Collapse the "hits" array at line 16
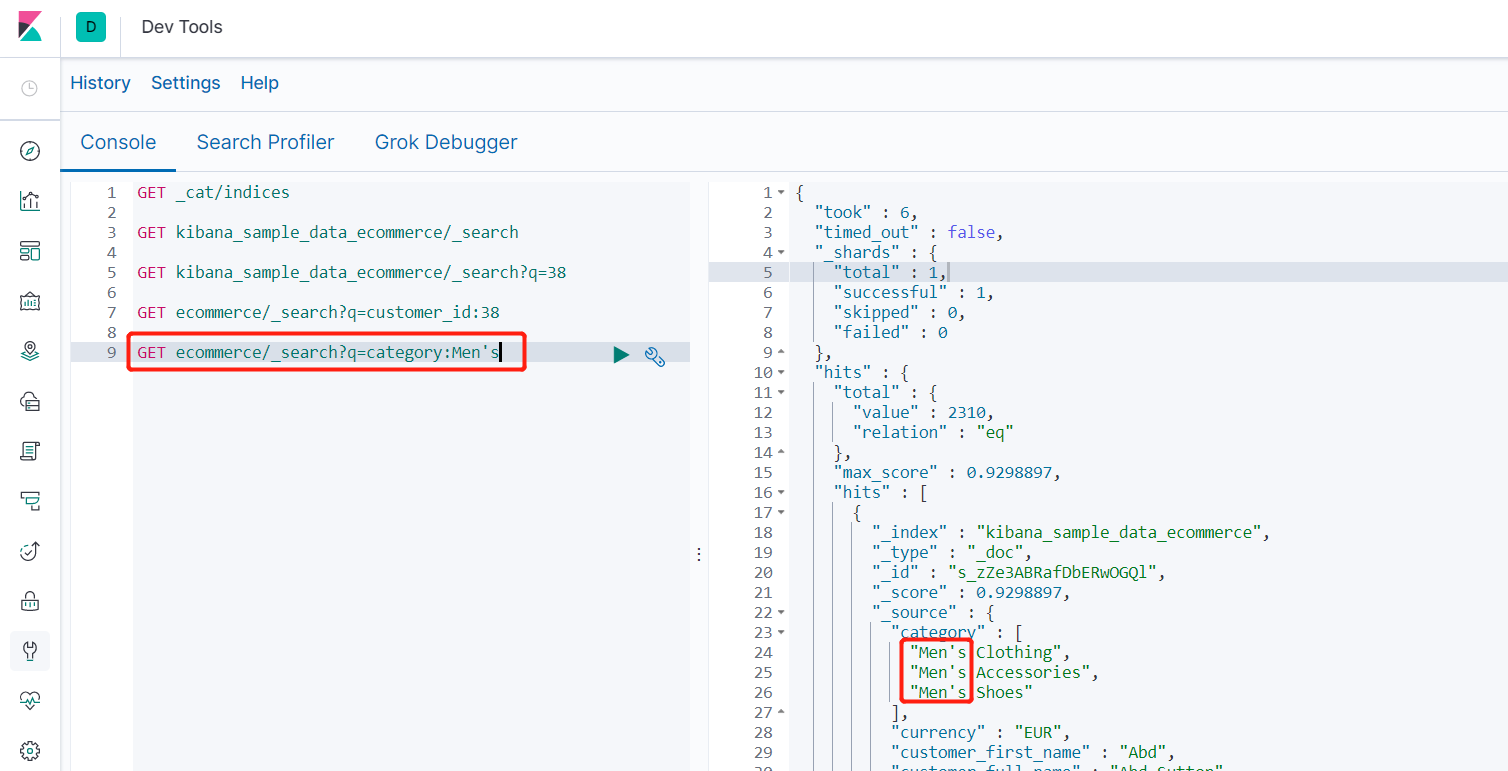 pyautogui.click(x=782, y=492)
